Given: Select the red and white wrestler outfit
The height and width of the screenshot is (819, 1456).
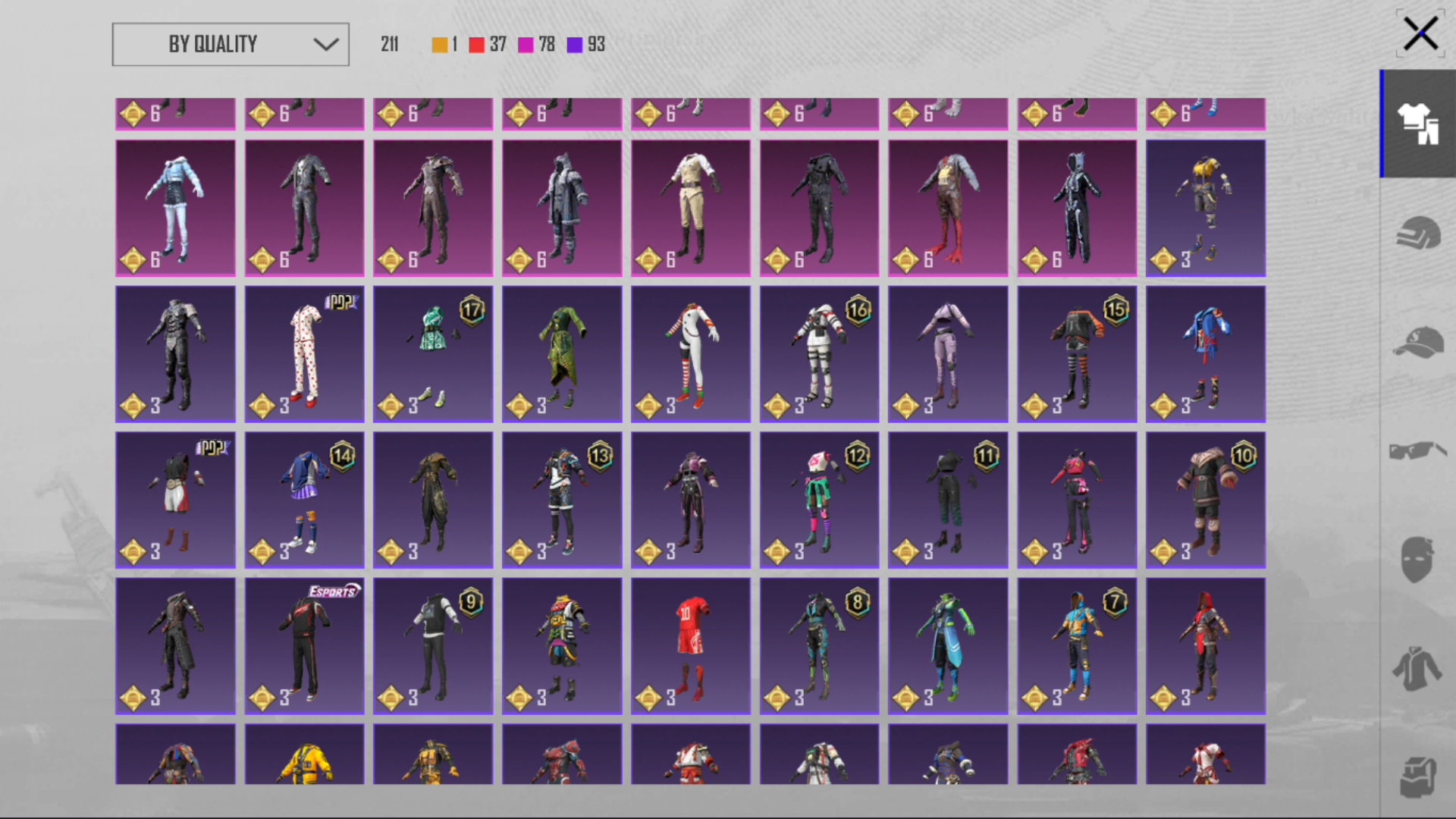Looking at the screenshot, I should 175,500.
